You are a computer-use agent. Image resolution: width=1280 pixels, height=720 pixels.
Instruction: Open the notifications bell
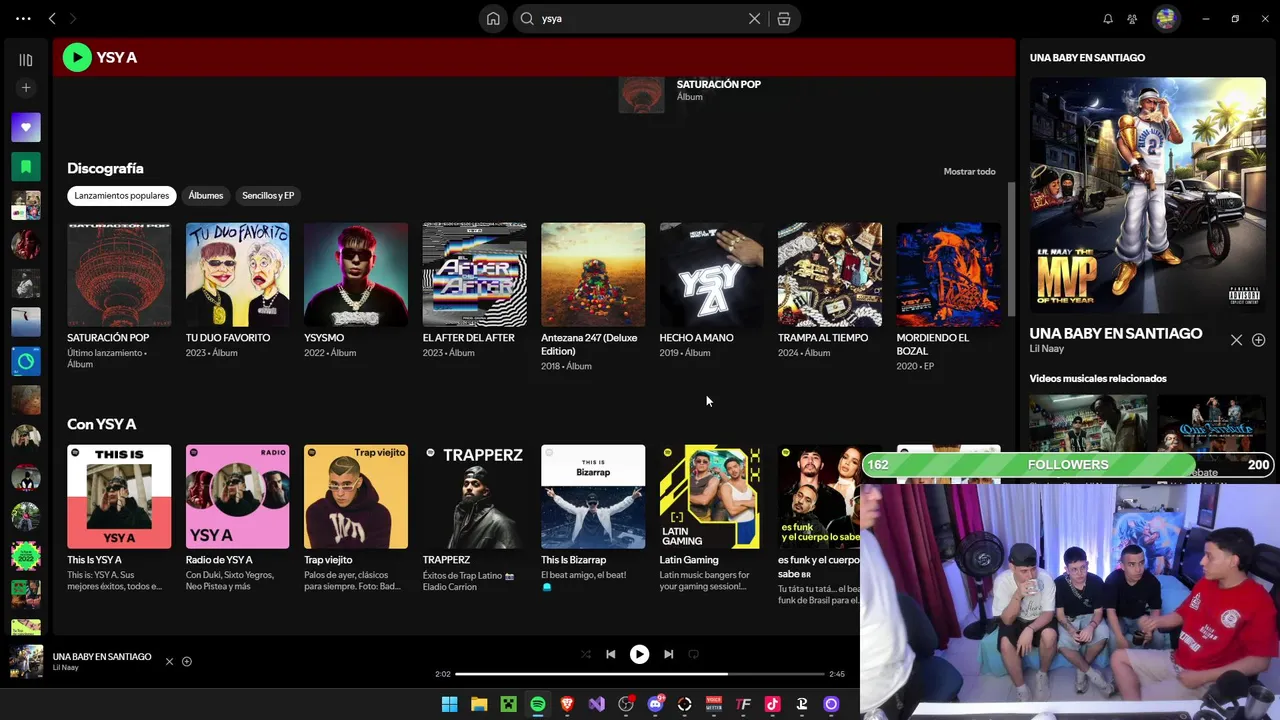point(1108,18)
